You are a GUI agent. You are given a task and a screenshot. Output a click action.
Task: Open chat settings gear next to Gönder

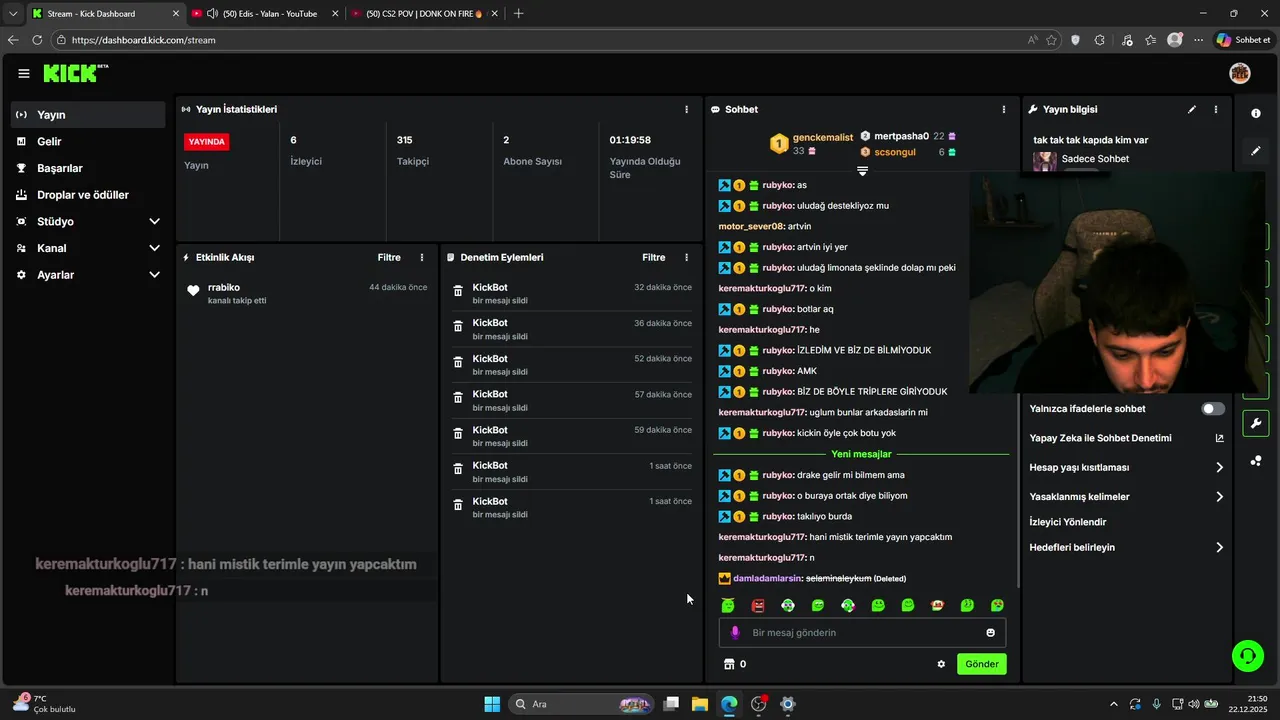pos(941,664)
